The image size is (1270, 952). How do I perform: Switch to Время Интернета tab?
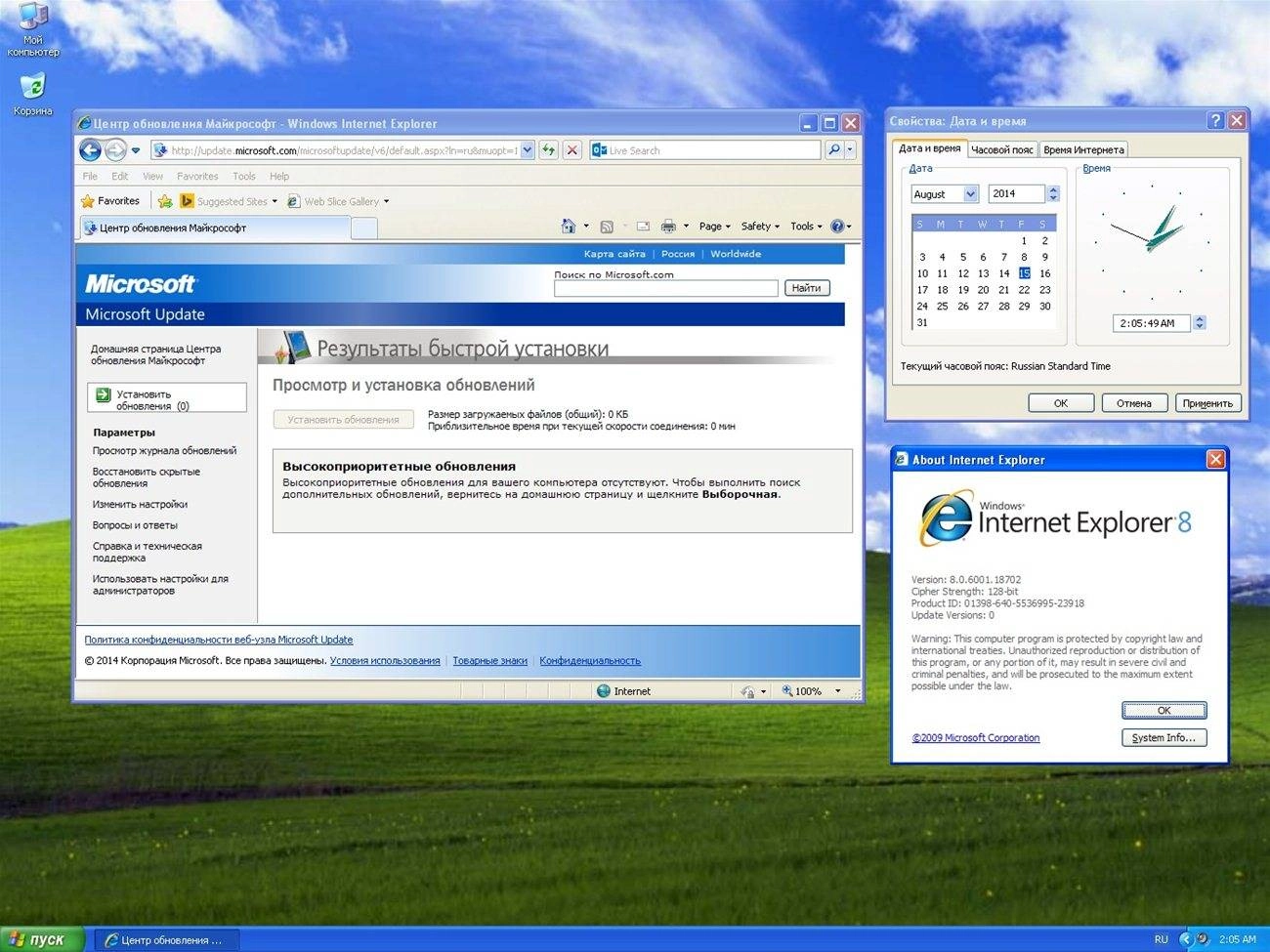(1083, 149)
